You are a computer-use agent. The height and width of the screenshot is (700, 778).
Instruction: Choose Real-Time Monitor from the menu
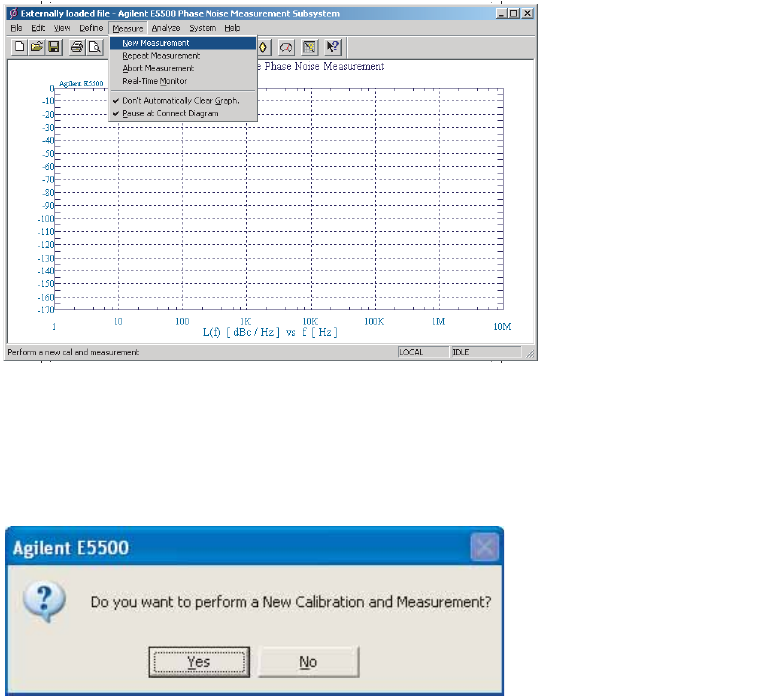(x=183, y=81)
